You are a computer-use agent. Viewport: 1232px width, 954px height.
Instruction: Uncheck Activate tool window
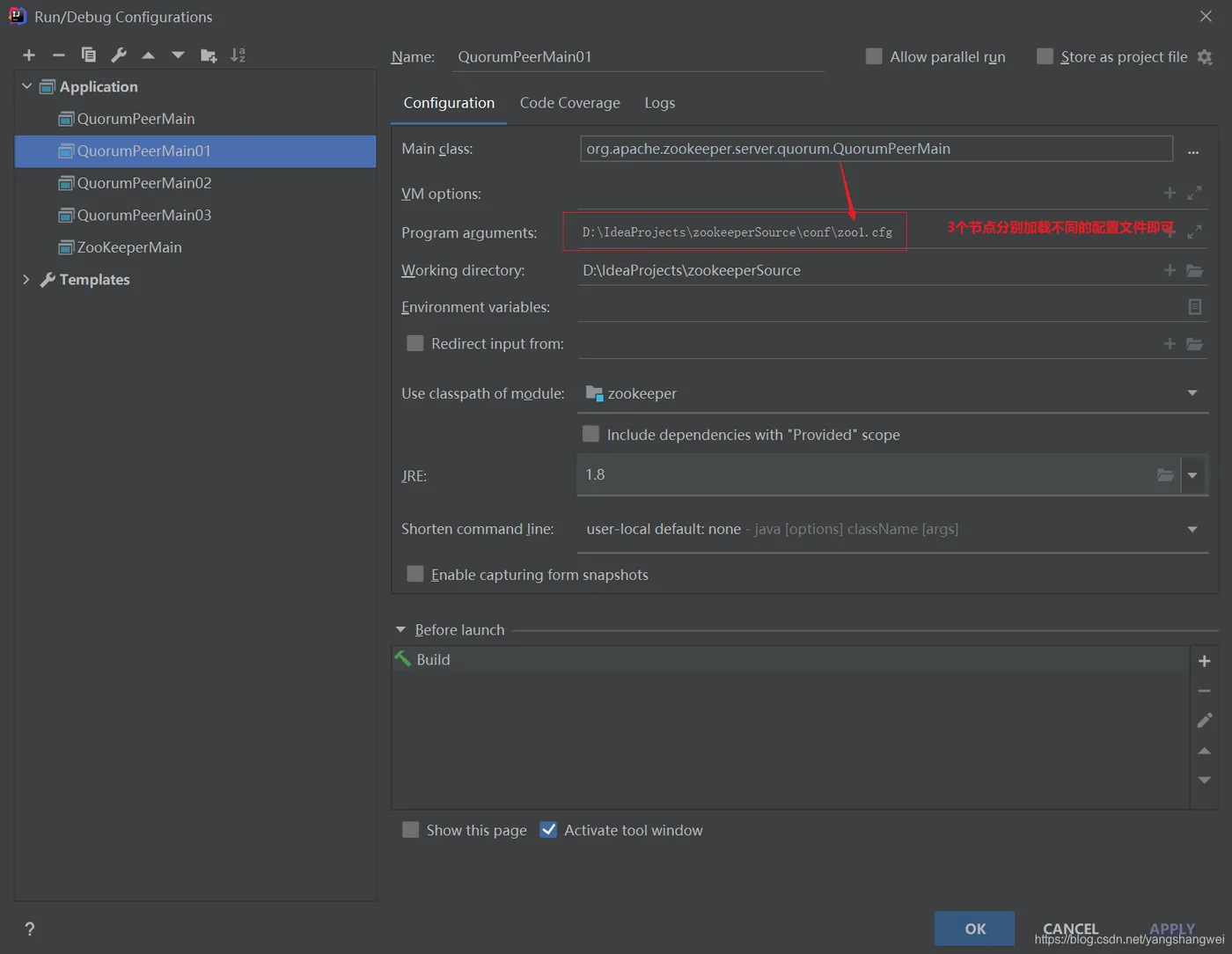(x=548, y=830)
